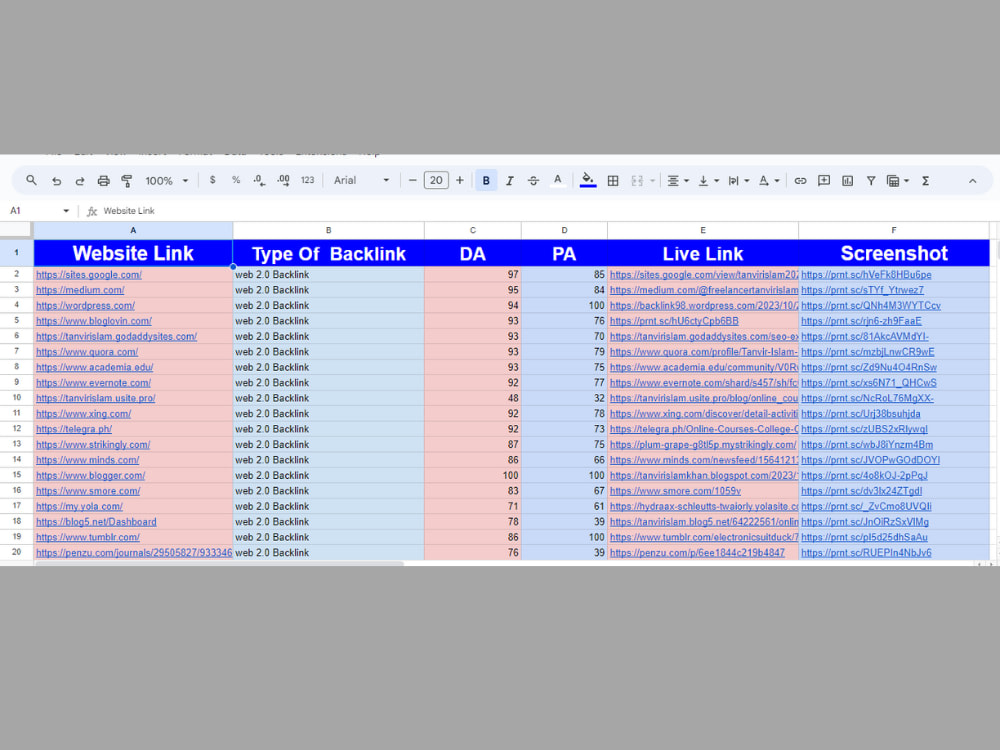1000x750 pixels.
Task: Open the text color picker
Action: (557, 180)
